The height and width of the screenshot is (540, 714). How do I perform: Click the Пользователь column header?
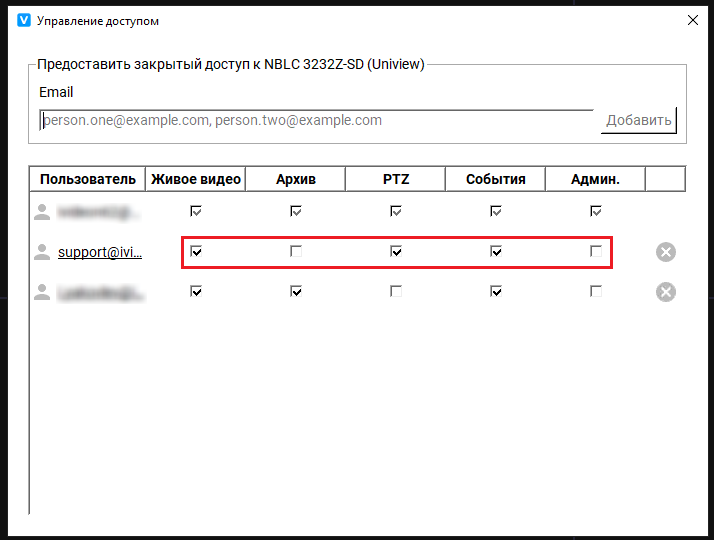[87, 179]
